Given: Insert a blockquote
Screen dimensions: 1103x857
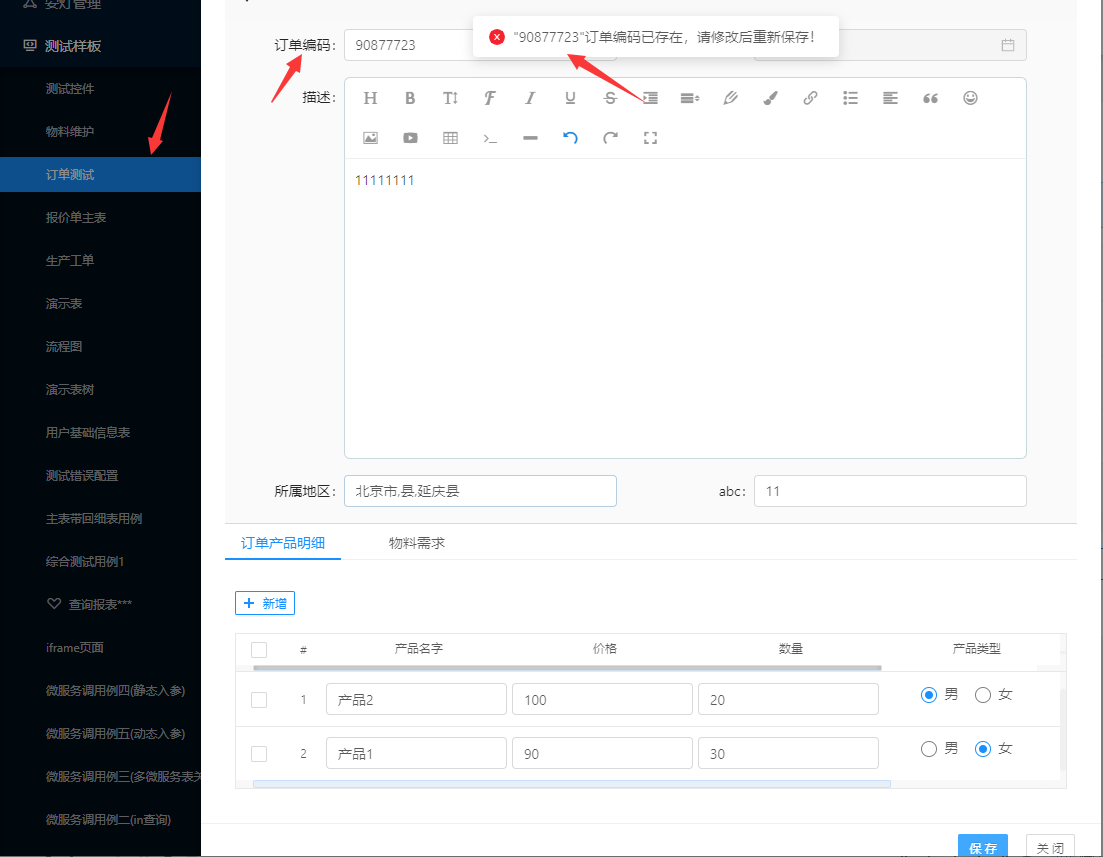Looking at the screenshot, I should coord(930,98).
